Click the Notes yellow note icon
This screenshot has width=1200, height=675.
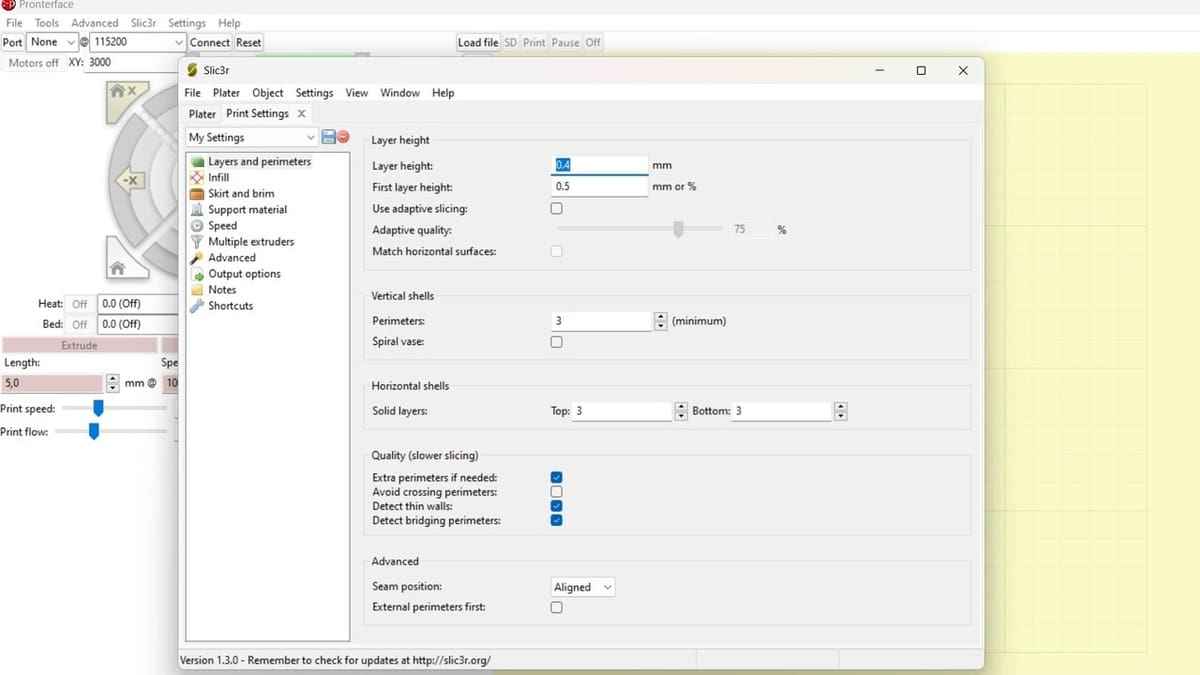(197, 290)
